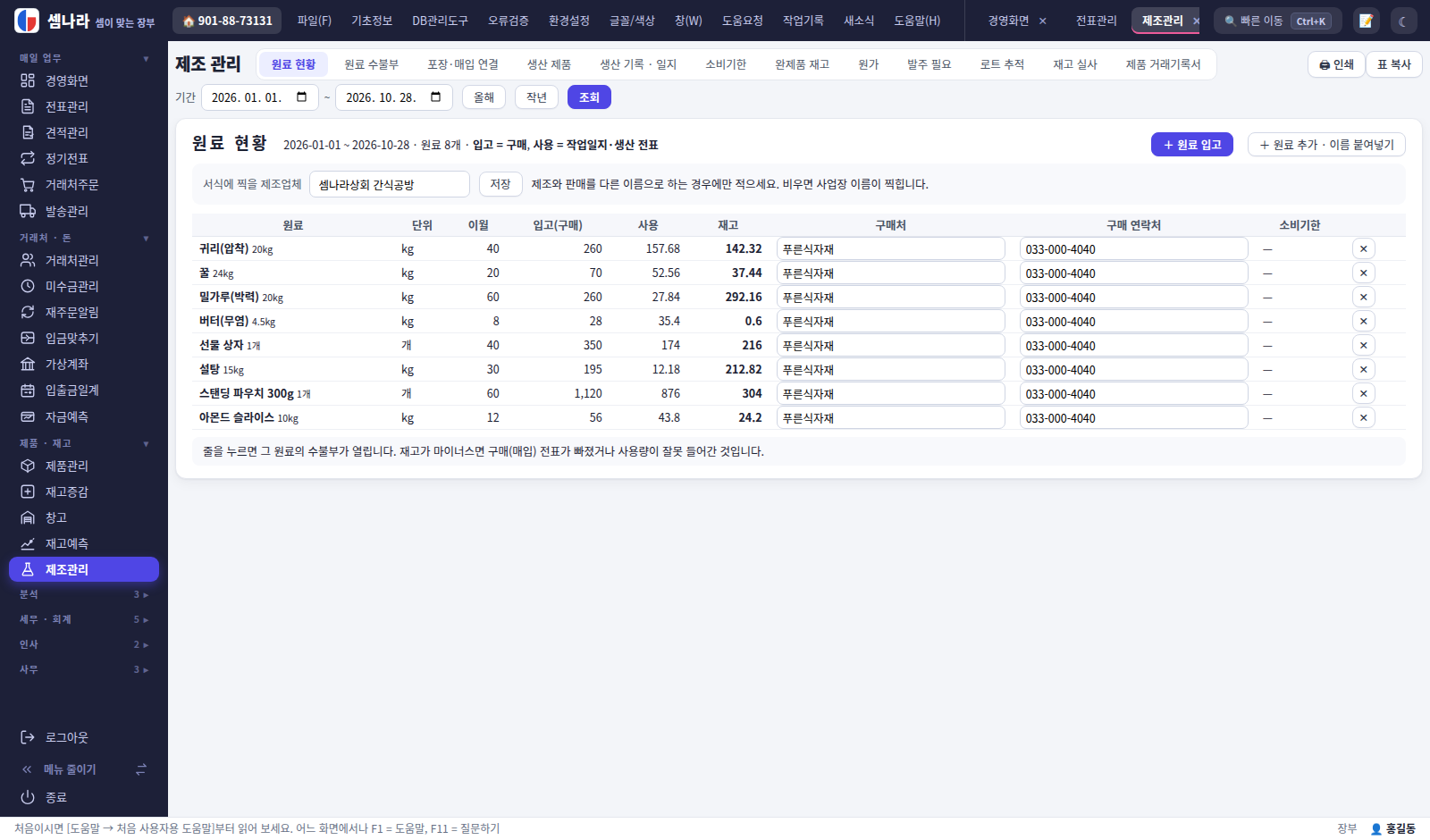
Task: Click the 로그아웃 logout icon
Action: (28, 737)
